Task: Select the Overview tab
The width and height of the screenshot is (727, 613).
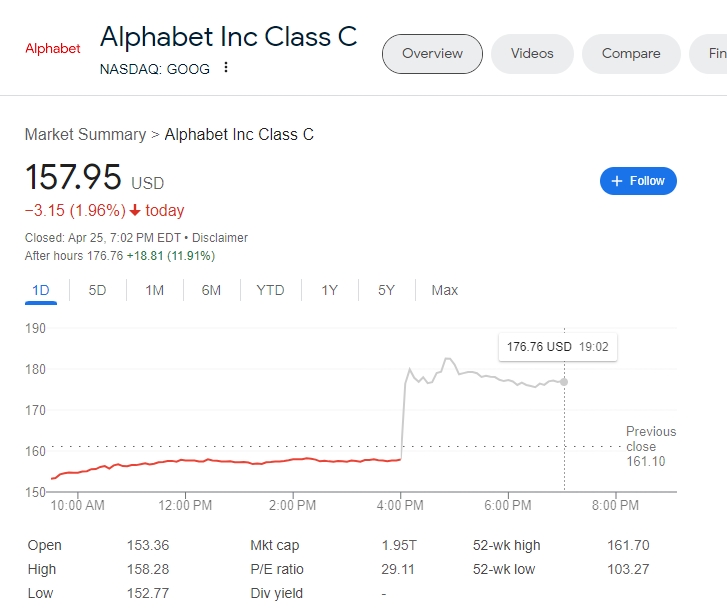Action: [x=432, y=53]
